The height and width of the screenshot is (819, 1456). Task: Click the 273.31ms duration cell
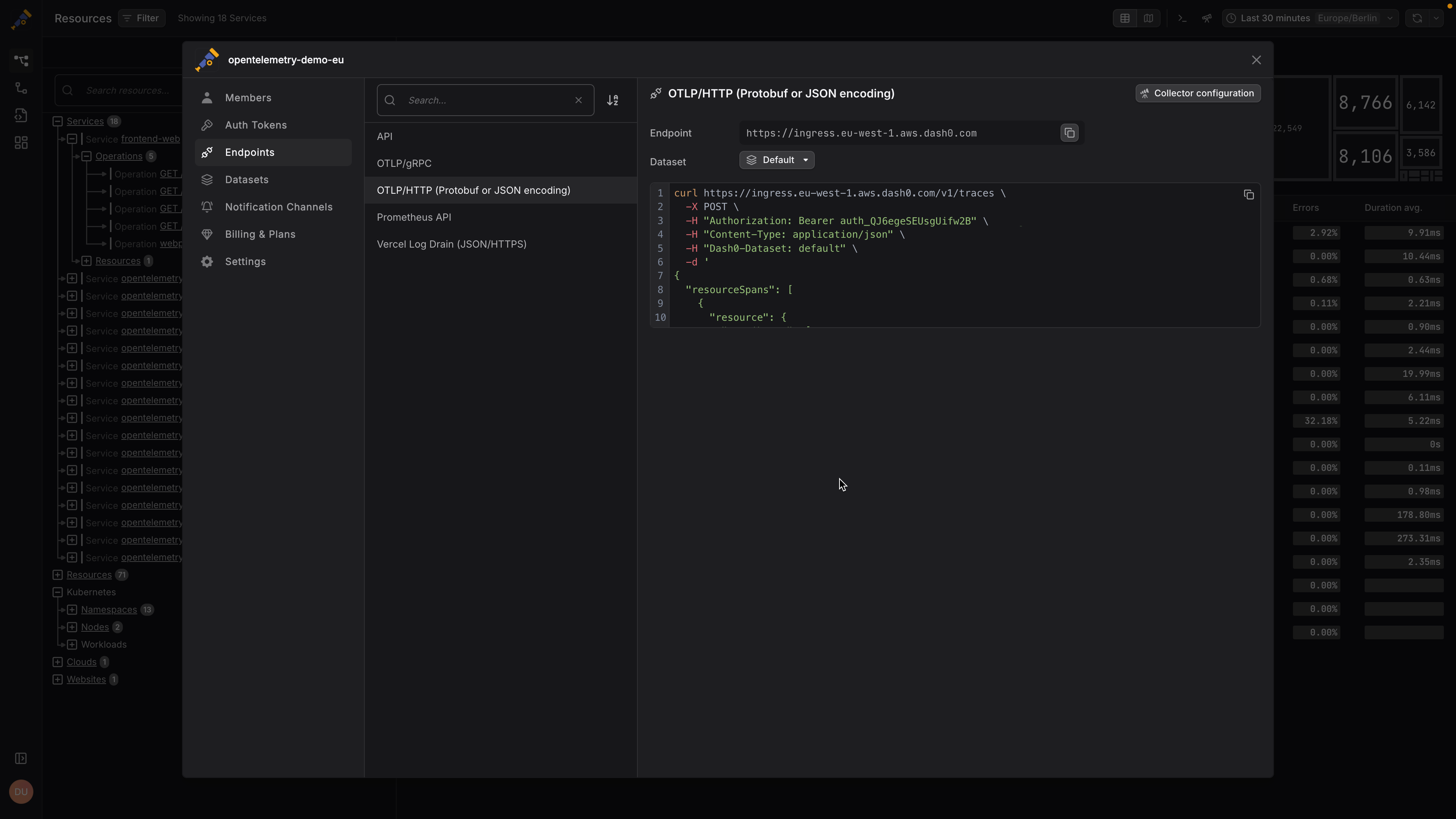click(1404, 539)
